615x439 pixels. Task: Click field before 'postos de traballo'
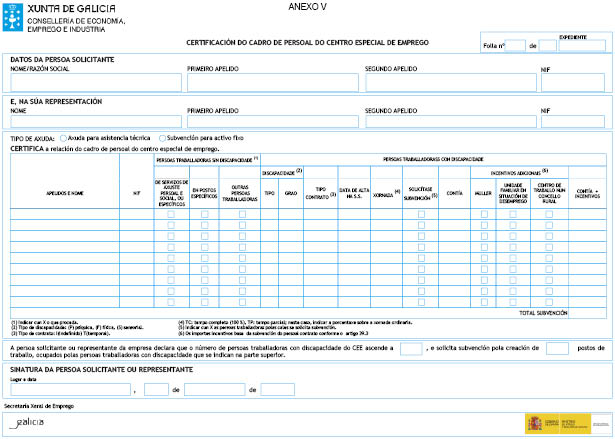coord(557,348)
